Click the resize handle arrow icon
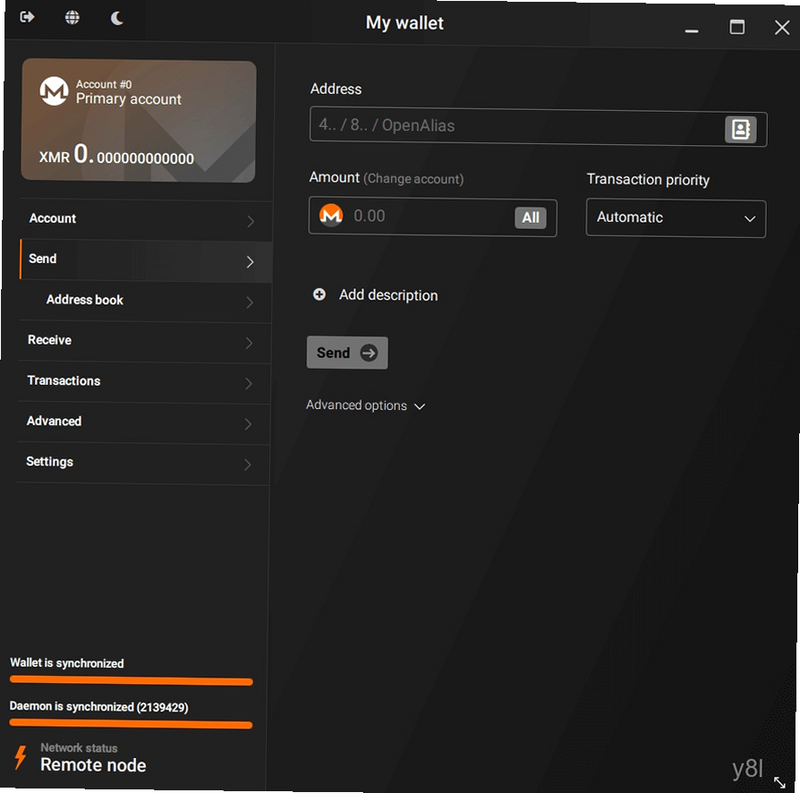 780,782
